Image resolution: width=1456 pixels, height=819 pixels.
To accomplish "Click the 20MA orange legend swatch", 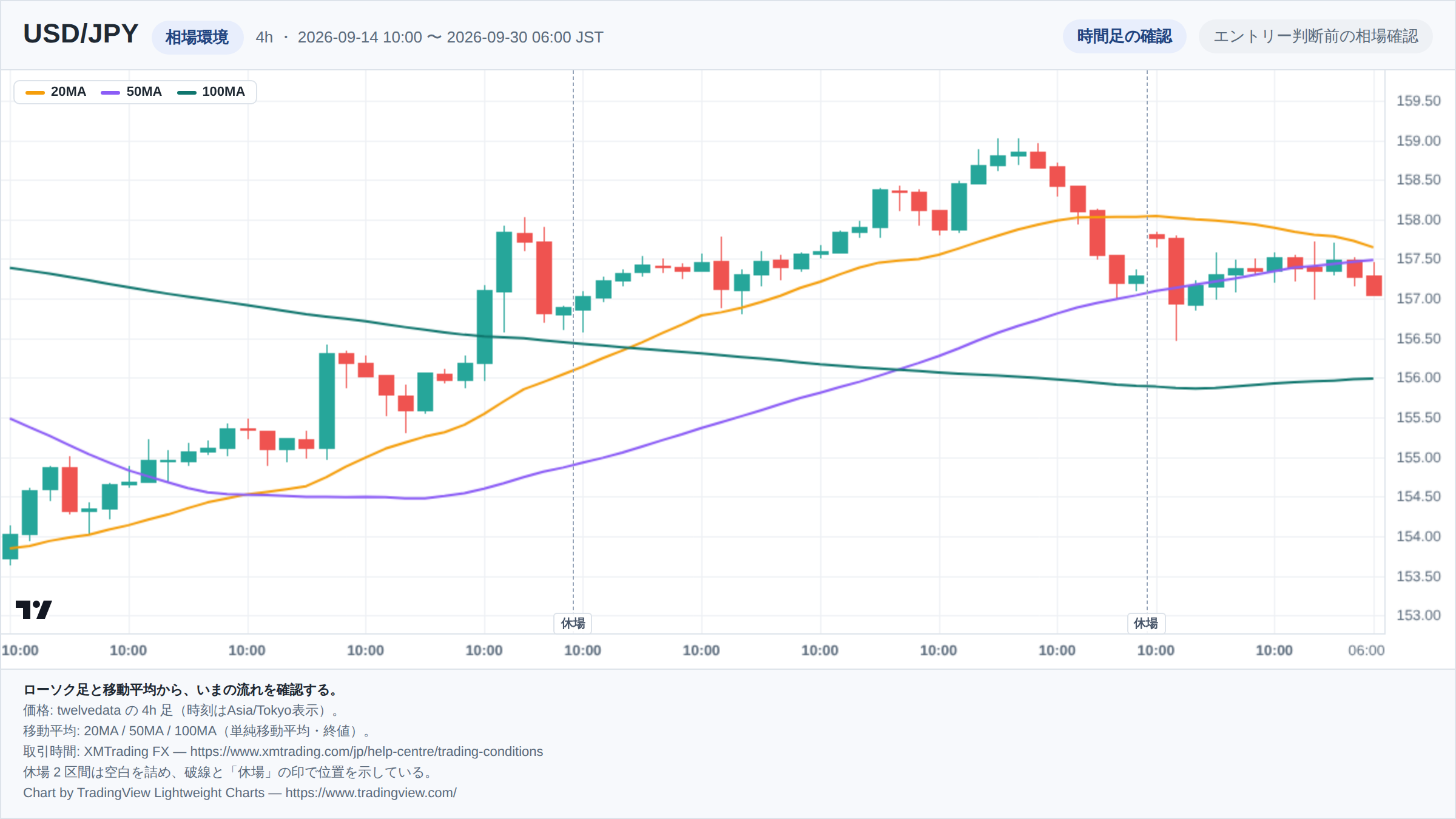I will 35,92.
